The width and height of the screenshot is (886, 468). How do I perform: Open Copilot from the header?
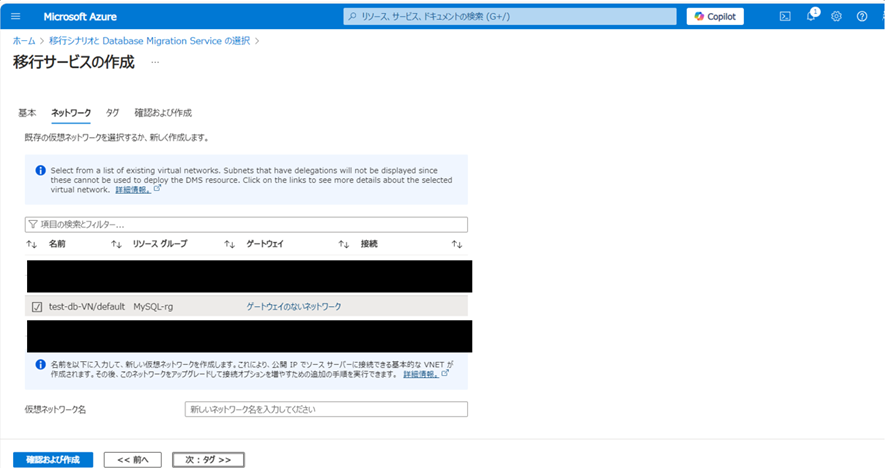tap(715, 16)
